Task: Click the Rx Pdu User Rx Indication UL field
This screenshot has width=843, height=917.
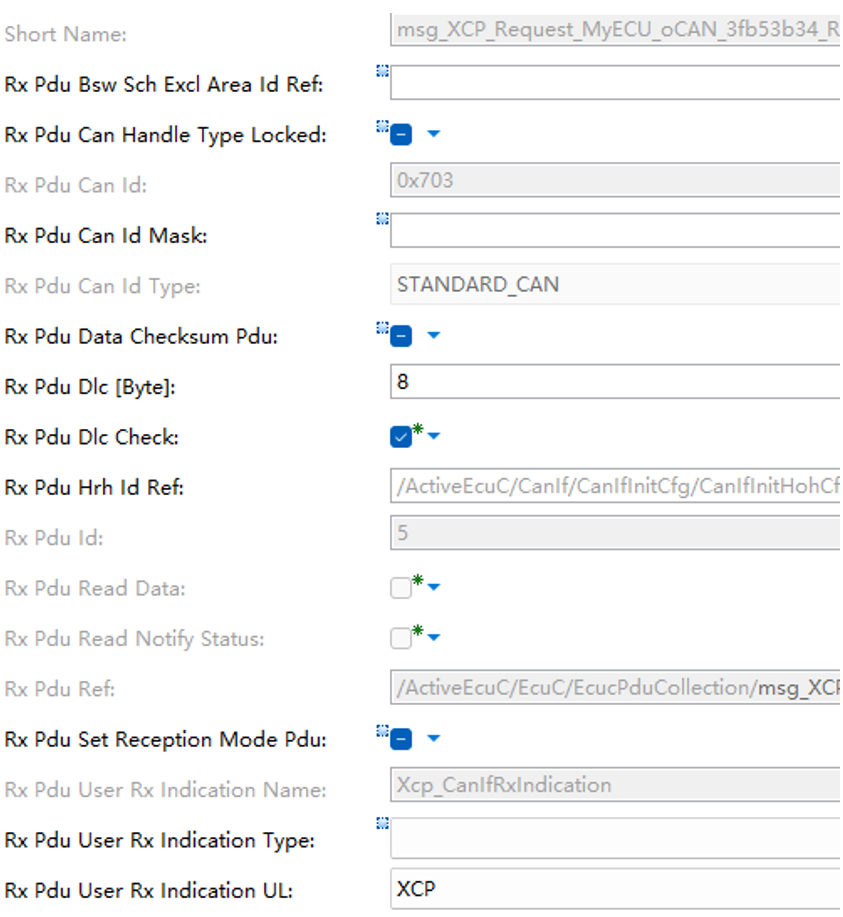Action: (x=615, y=887)
